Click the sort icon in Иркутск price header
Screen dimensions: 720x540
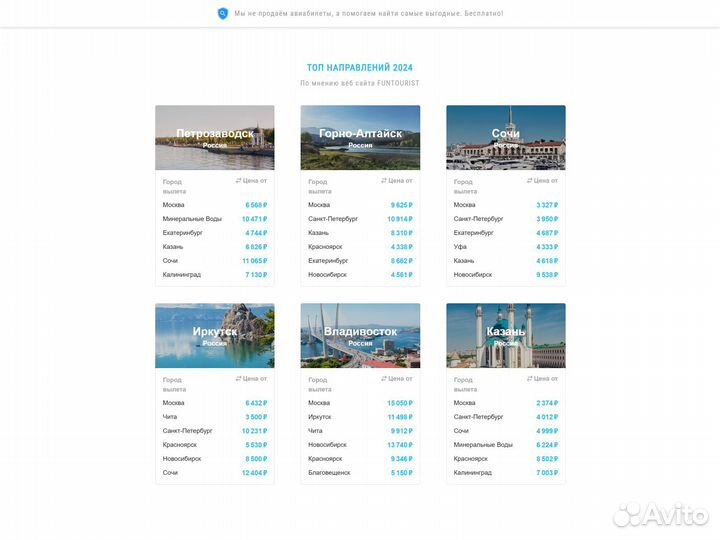(239, 379)
